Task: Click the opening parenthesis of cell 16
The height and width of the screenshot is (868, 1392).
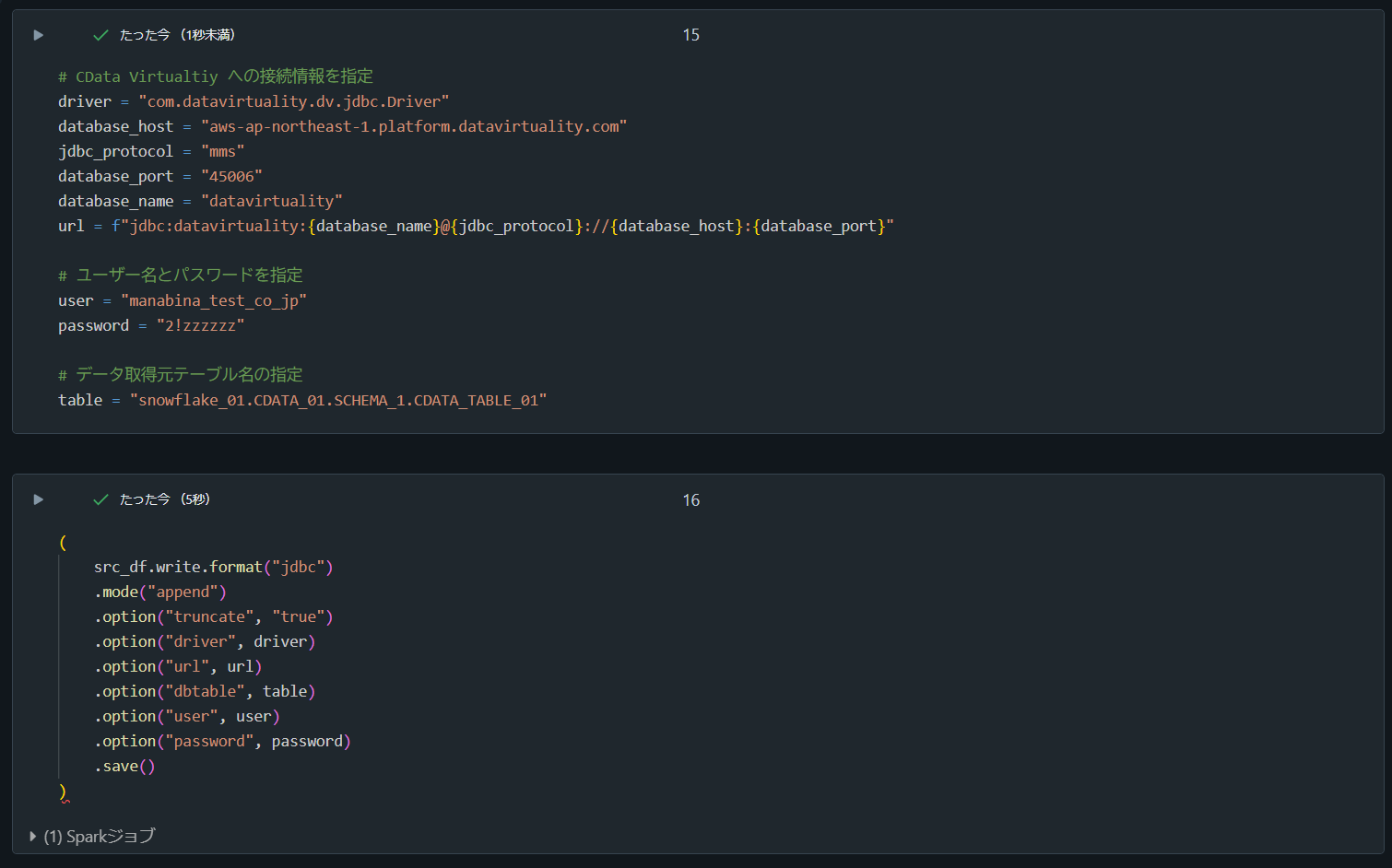Action: click(63, 542)
